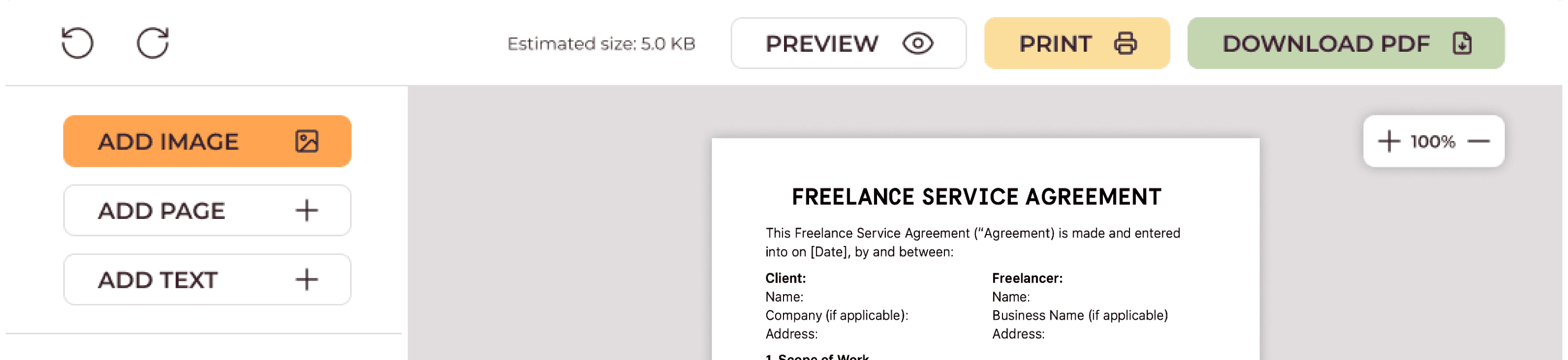Add a text element
The width and height of the screenshot is (1568, 360).
point(207,279)
